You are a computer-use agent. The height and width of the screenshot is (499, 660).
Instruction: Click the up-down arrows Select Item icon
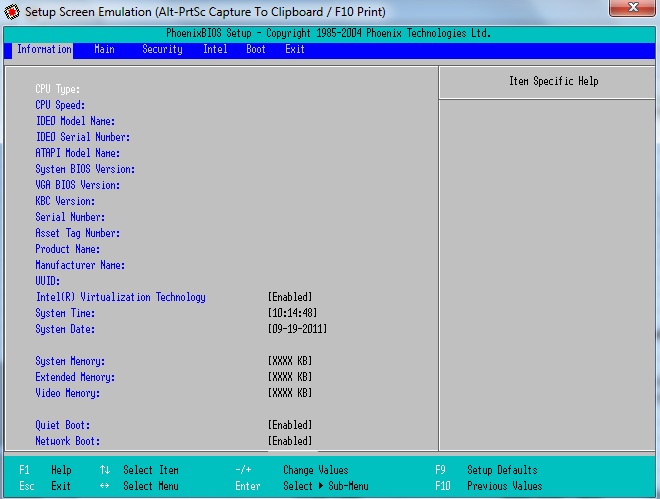105,470
